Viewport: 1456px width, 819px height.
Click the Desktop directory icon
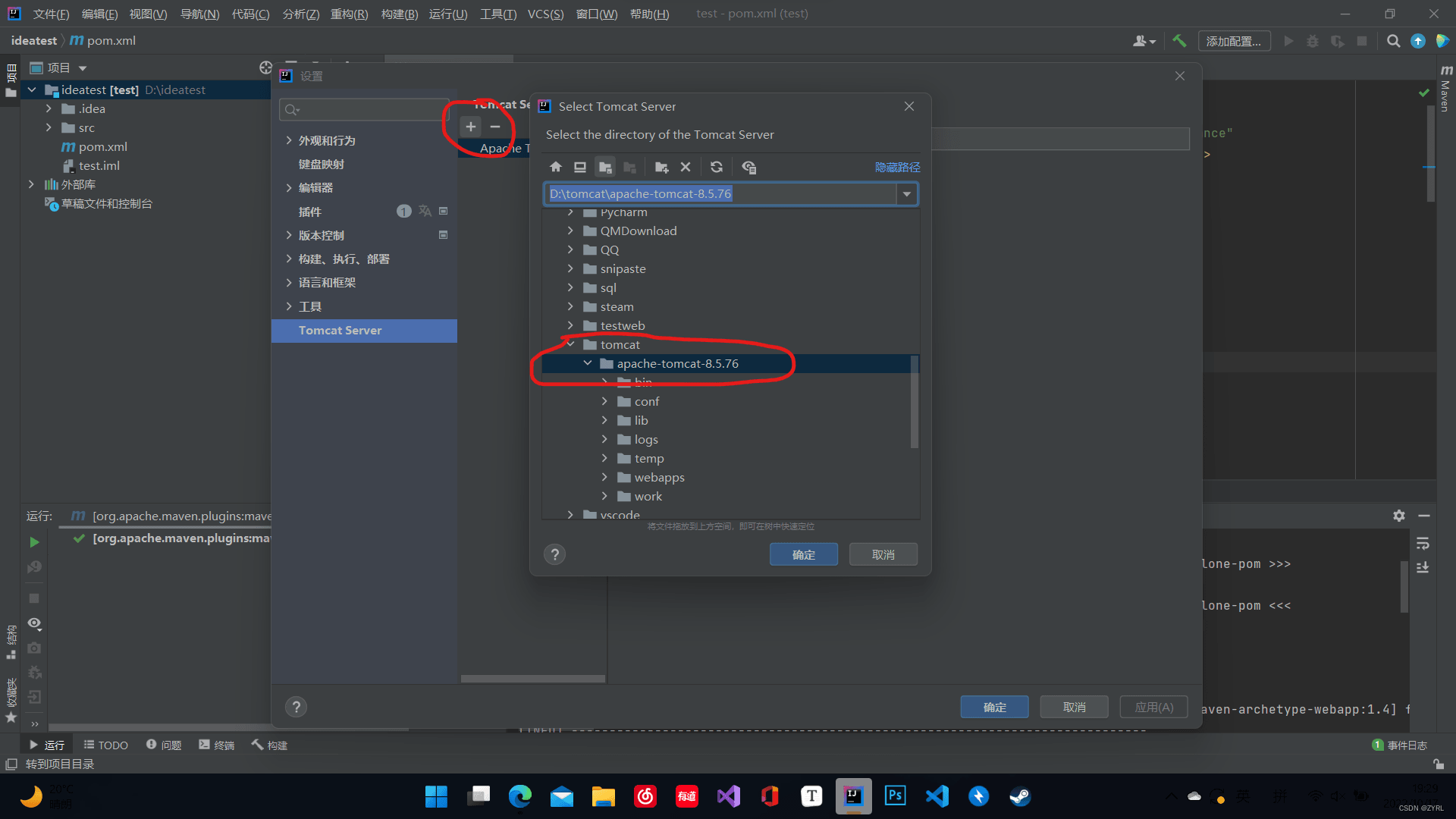(x=580, y=167)
